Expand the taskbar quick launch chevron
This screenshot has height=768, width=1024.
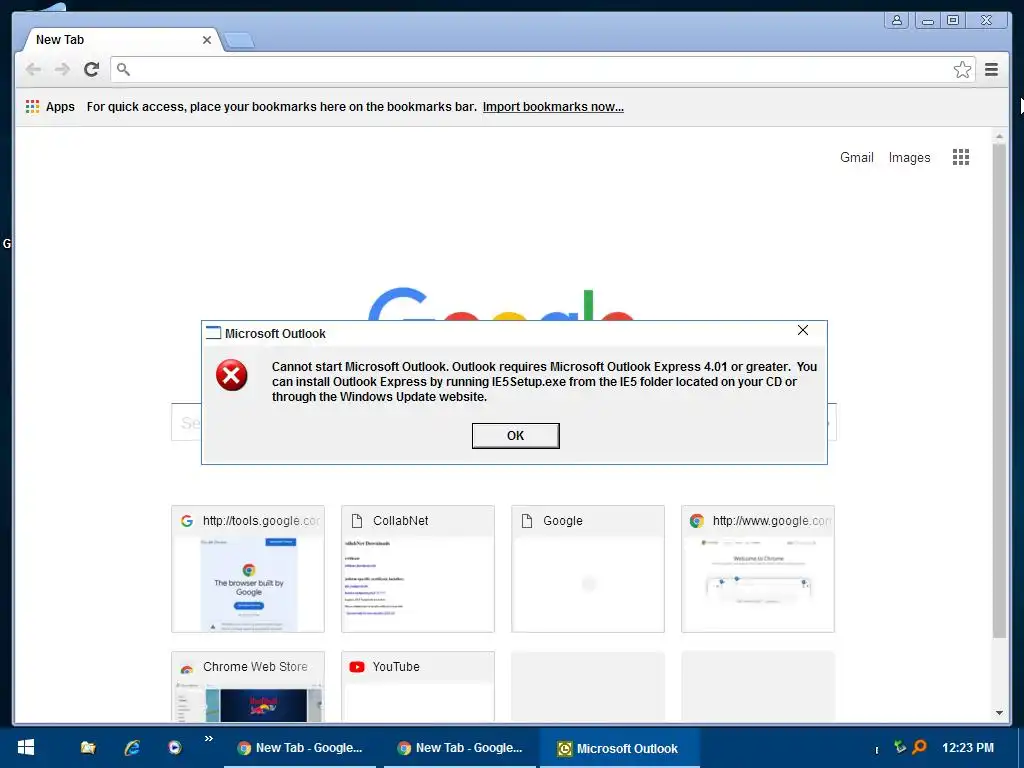tap(208, 739)
